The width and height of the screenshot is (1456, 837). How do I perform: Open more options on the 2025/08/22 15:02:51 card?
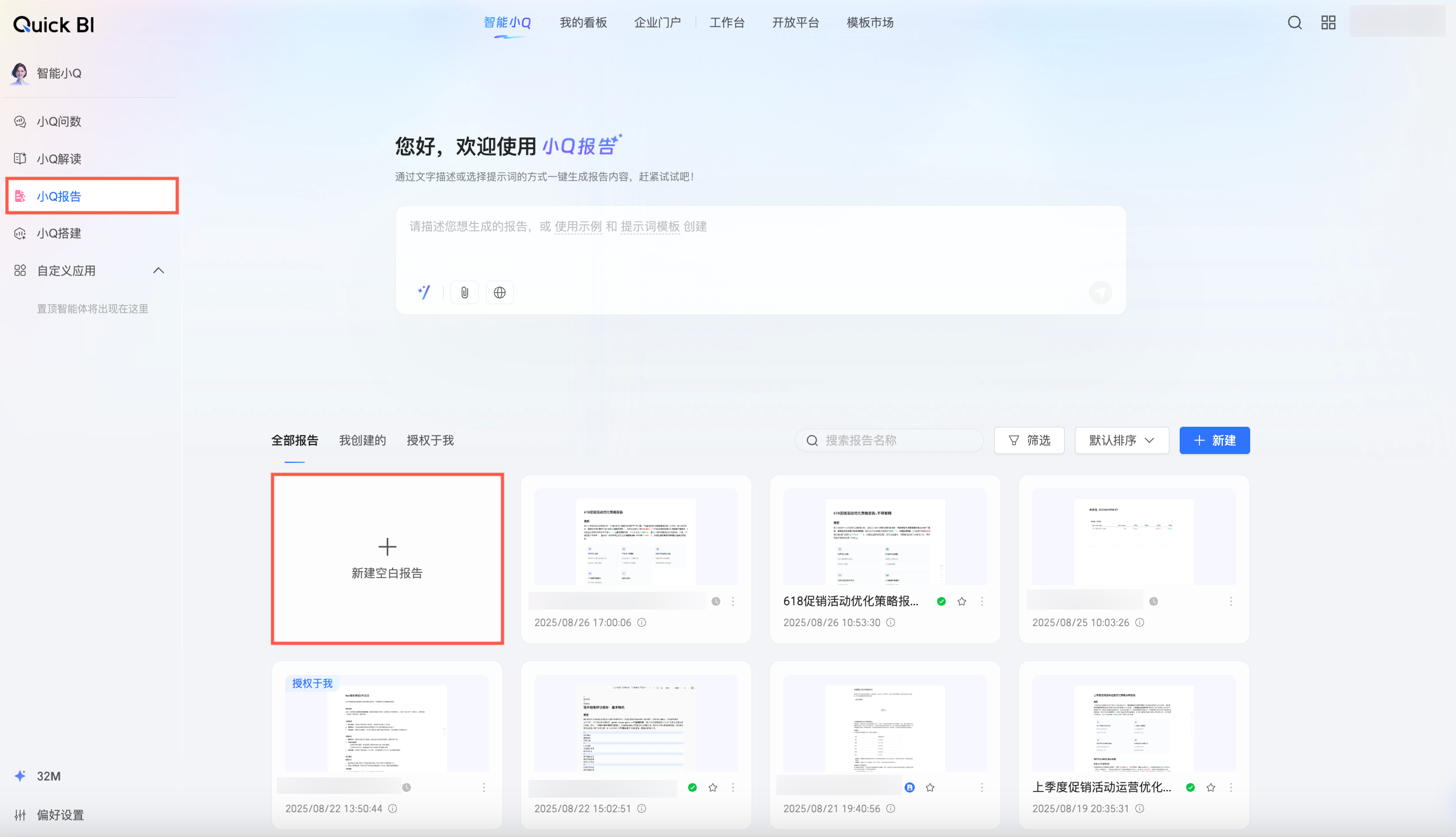[733, 787]
